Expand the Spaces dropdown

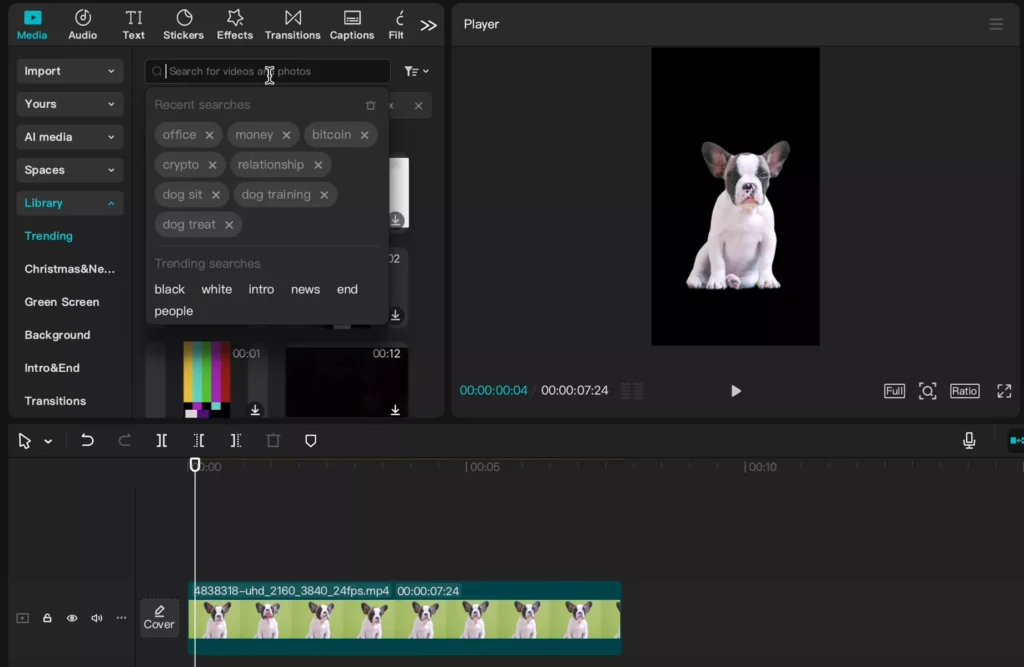tap(69, 170)
